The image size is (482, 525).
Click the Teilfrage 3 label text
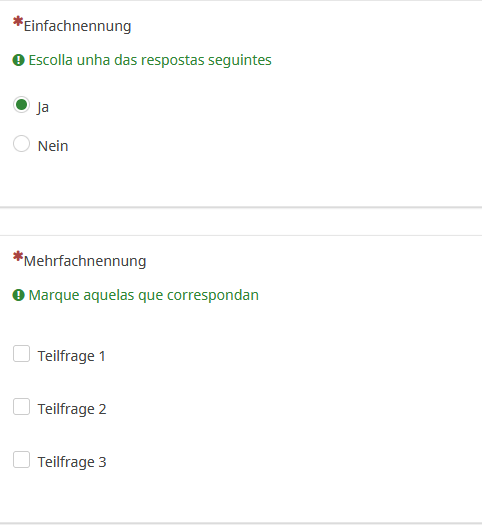click(x=72, y=462)
